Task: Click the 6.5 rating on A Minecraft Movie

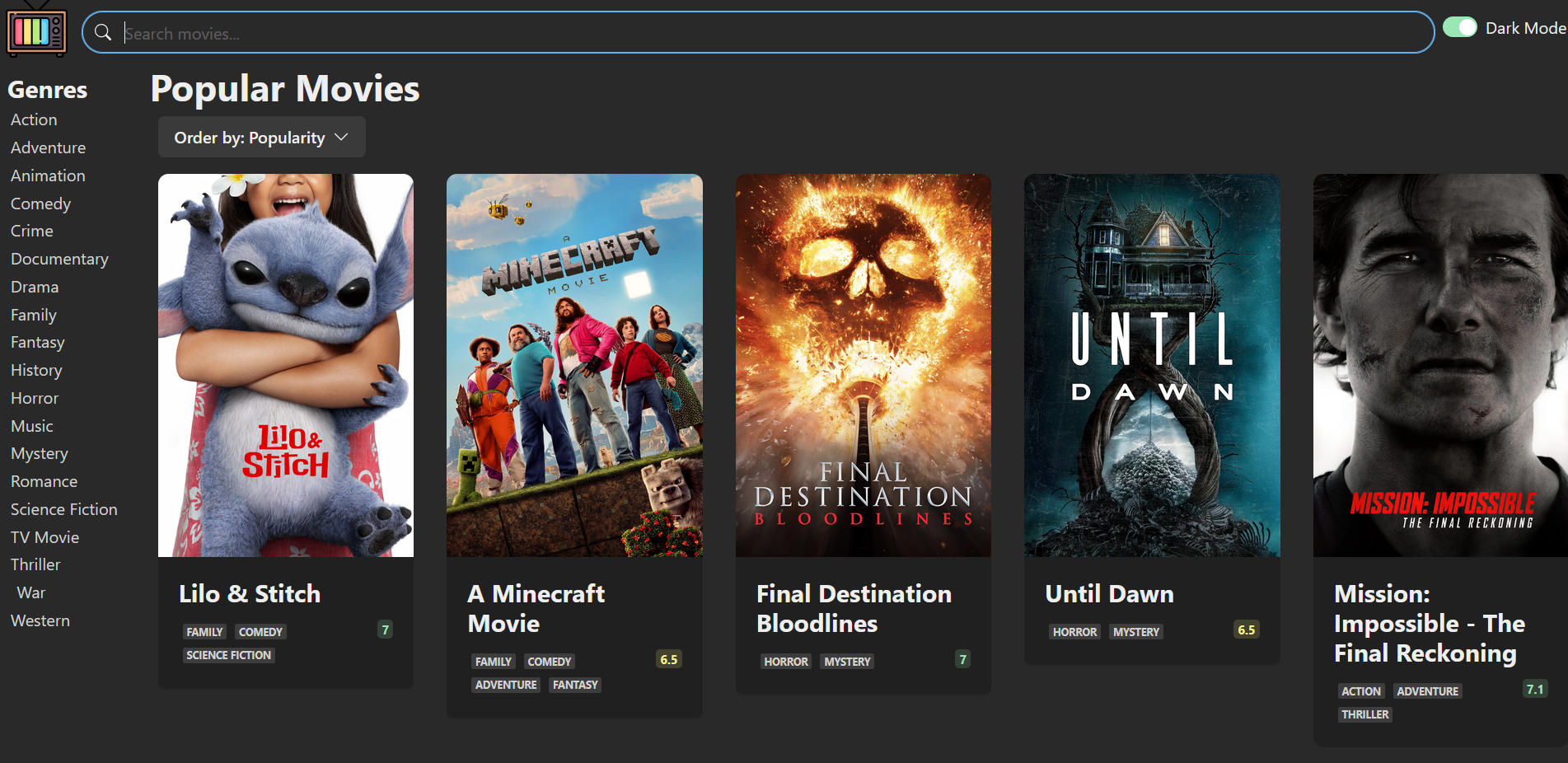Action: [669, 659]
